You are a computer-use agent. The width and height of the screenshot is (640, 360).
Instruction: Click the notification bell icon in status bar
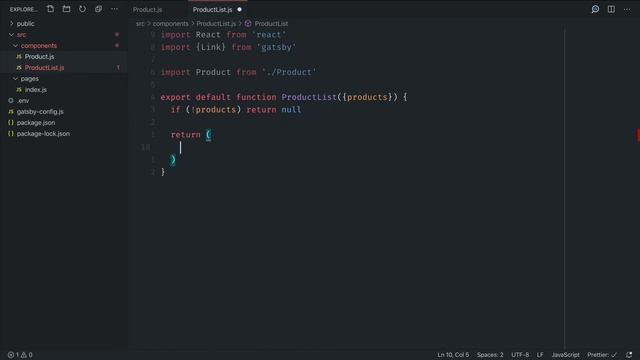click(x=629, y=355)
